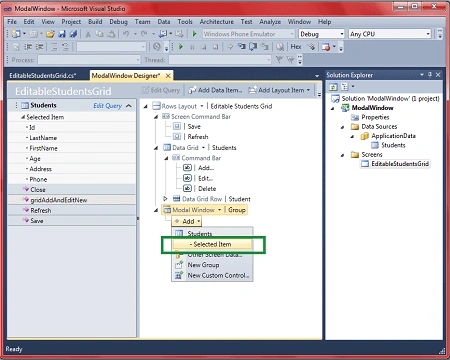Image resolution: width=450 pixels, height=360 pixels.
Task: Select the FirstName field
Action: point(43,148)
